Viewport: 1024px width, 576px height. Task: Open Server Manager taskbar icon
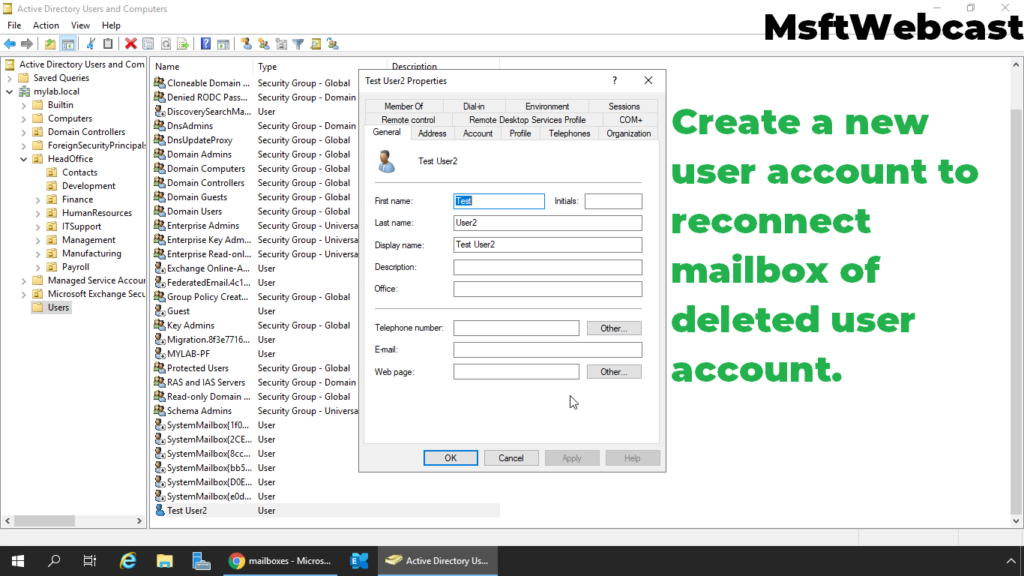(x=201, y=560)
